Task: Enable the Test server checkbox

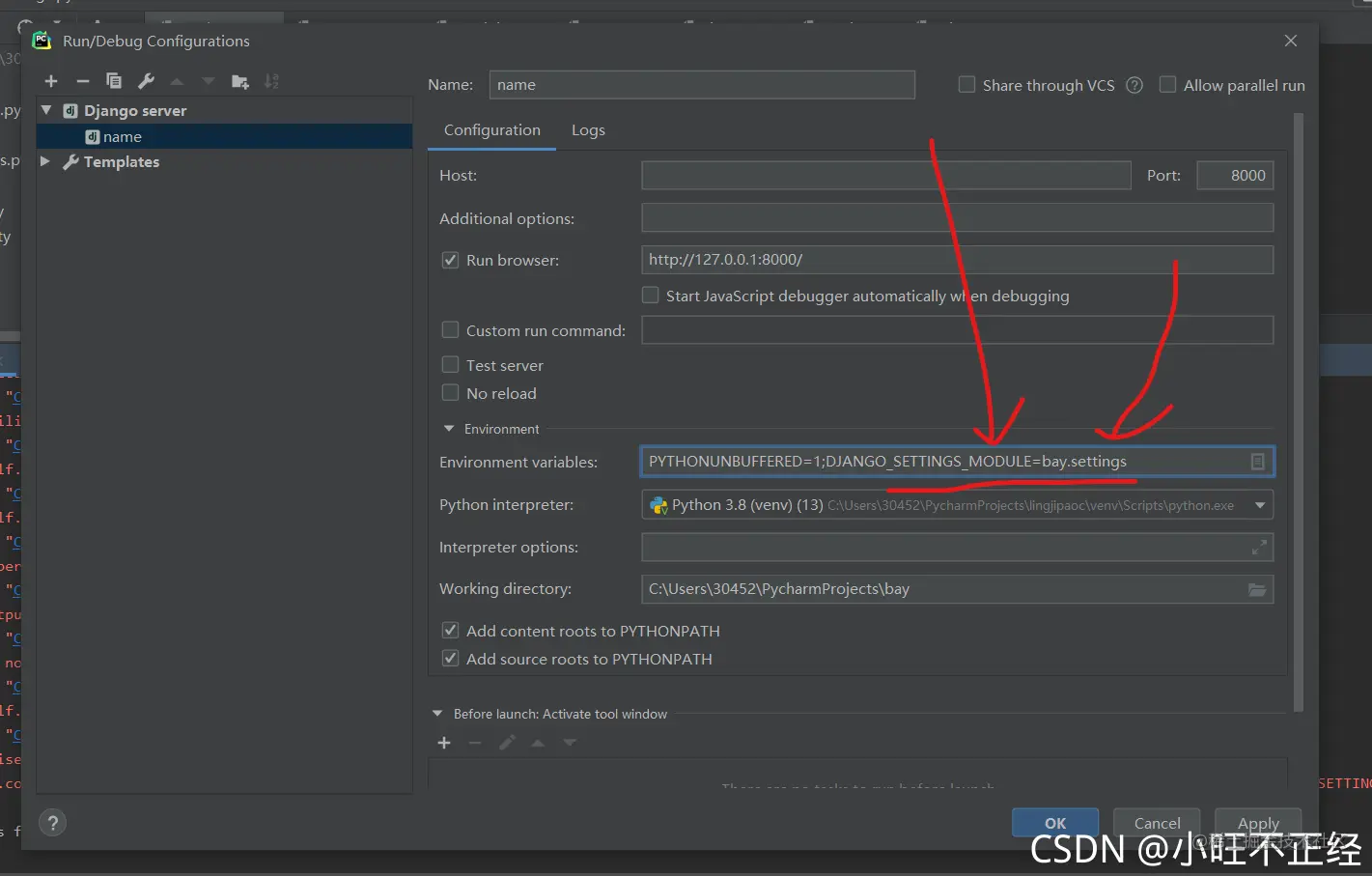Action: [x=450, y=365]
